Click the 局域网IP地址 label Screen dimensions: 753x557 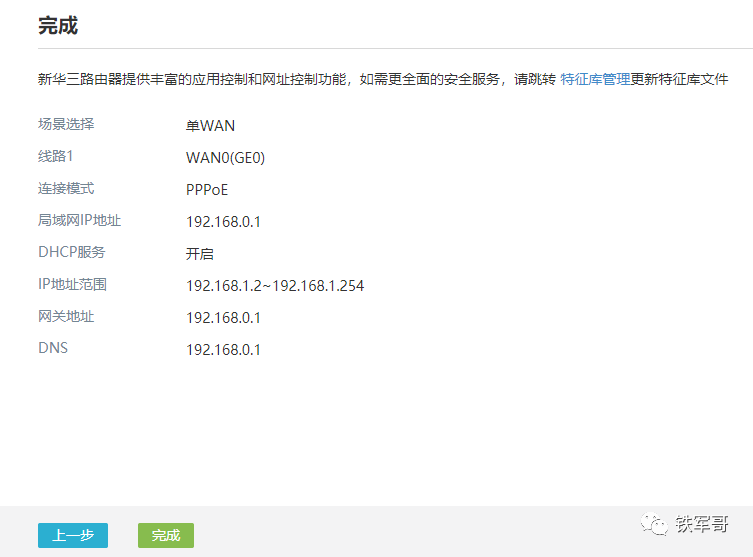pyautogui.click(x=79, y=220)
